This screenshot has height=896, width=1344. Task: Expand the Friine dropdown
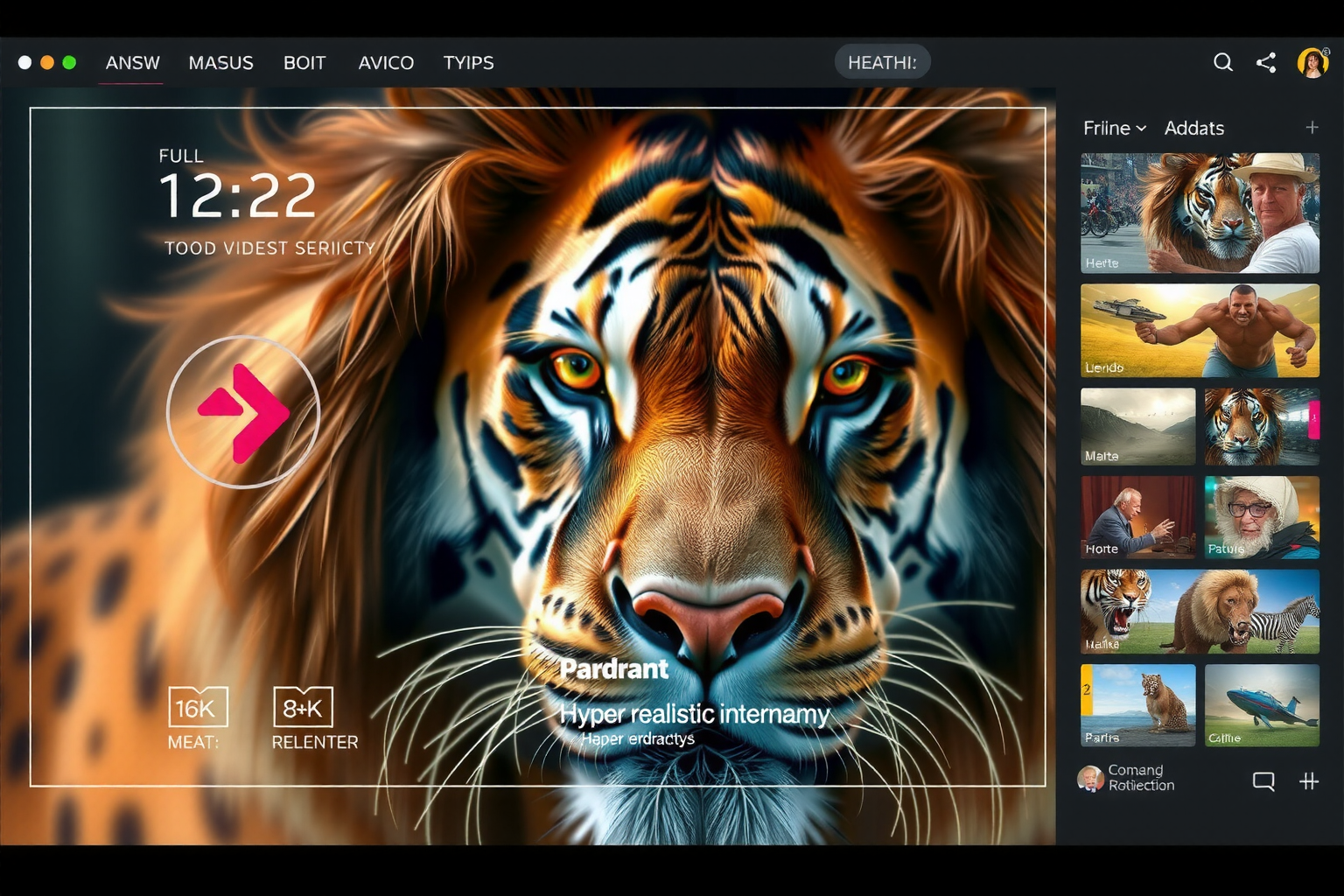tap(1114, 129)
